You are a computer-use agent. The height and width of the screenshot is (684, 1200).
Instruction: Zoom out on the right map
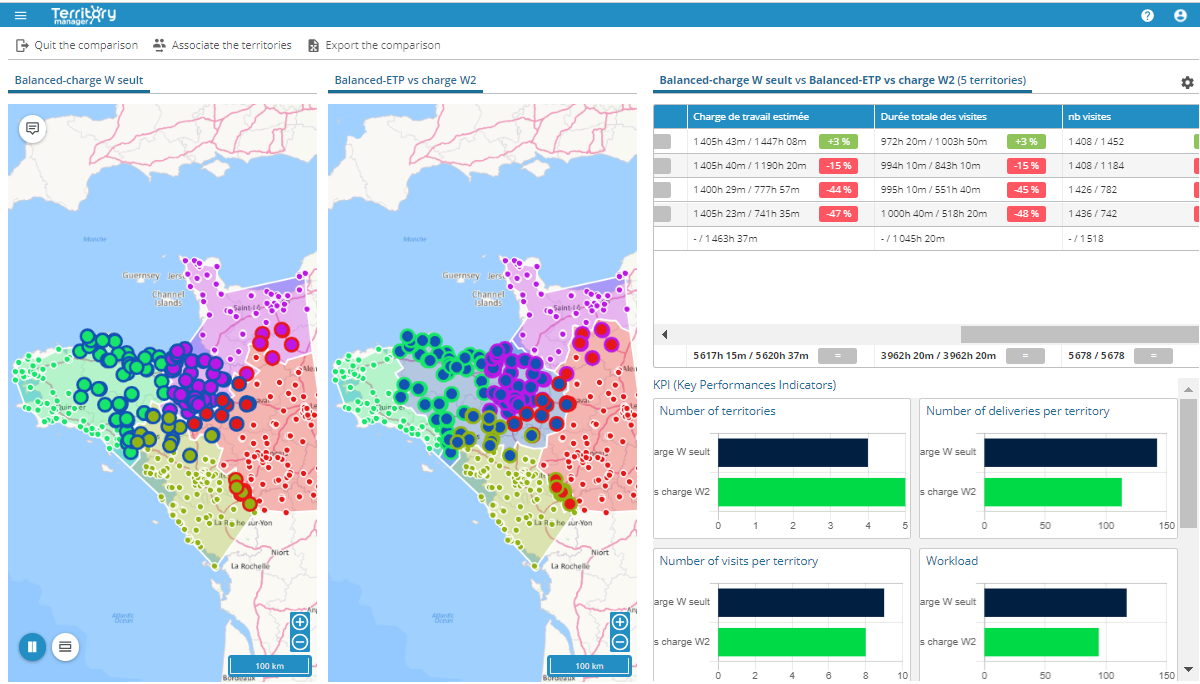(x=620, y=642)
